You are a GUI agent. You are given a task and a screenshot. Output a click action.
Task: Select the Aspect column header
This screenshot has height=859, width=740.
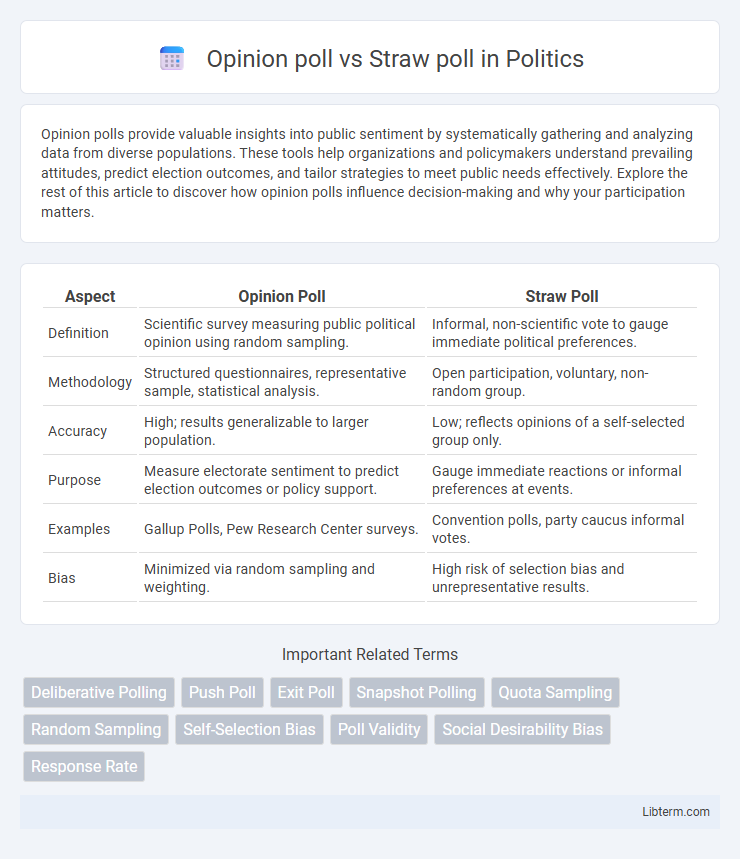pyautogui.click(x=90, y=296)
